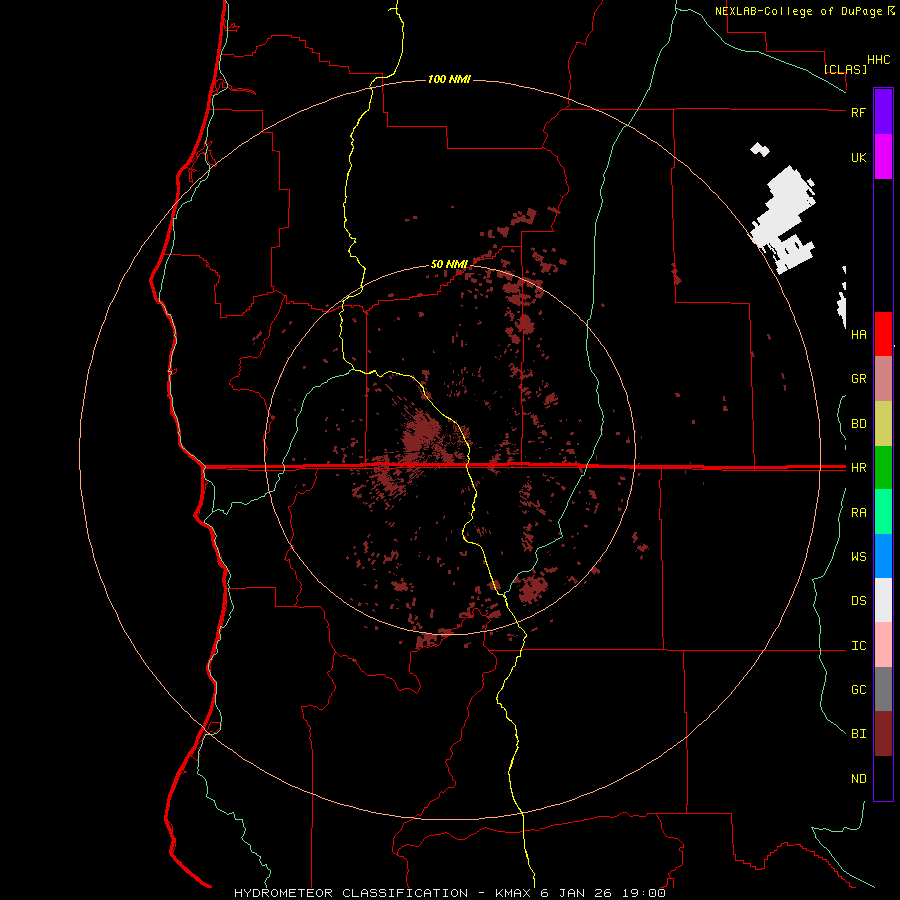This screenshot has height=900, width=900.
Task: Click the DS white legend swatch
Action: pyautogui.click(x=883, y=600)
